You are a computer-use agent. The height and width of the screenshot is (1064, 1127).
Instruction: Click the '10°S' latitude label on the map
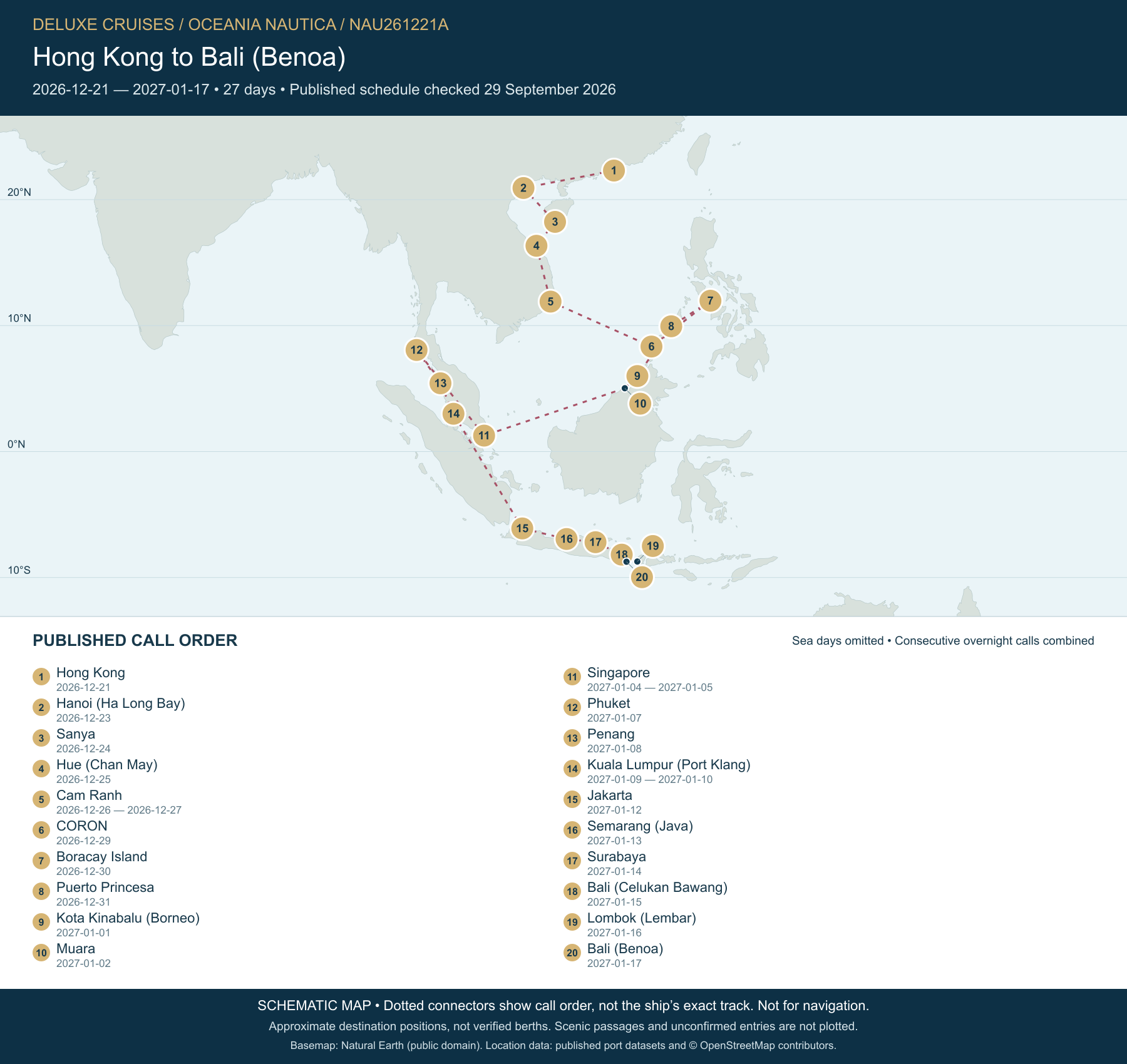(x=19, y=570)
